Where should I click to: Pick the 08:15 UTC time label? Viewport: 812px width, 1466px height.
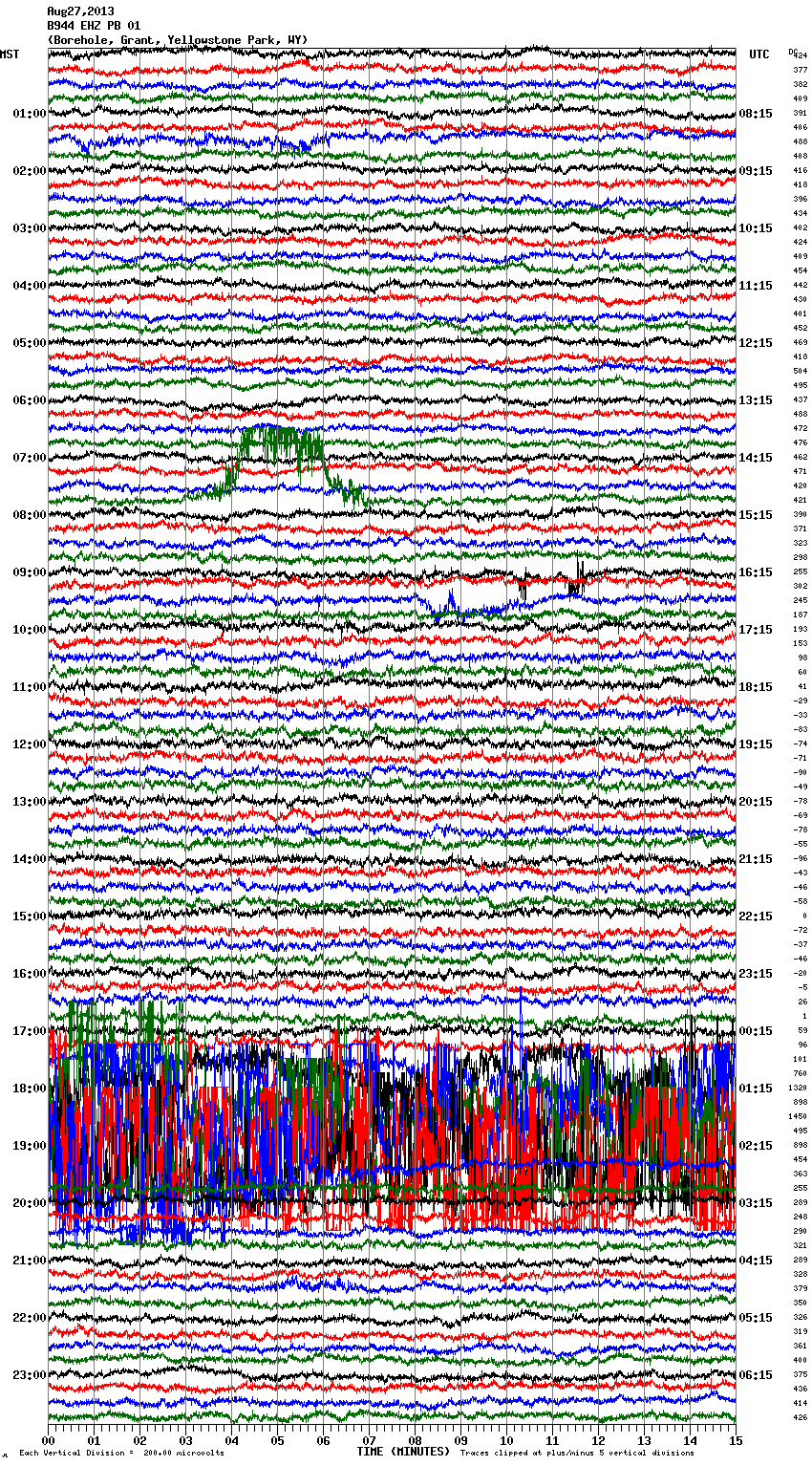pos(756,114)
